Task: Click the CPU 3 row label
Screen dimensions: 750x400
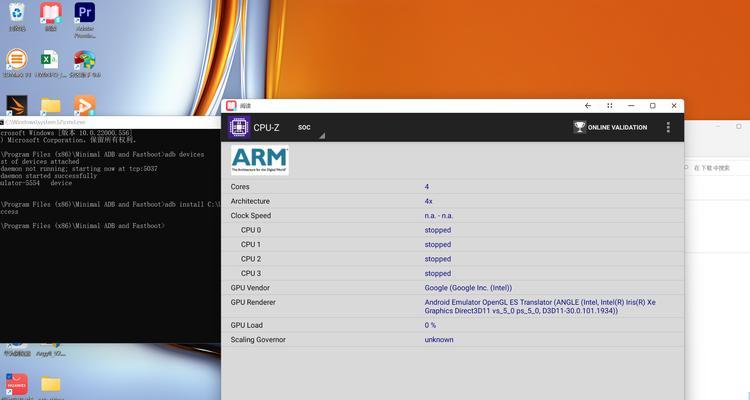Action: click(251, 273)
